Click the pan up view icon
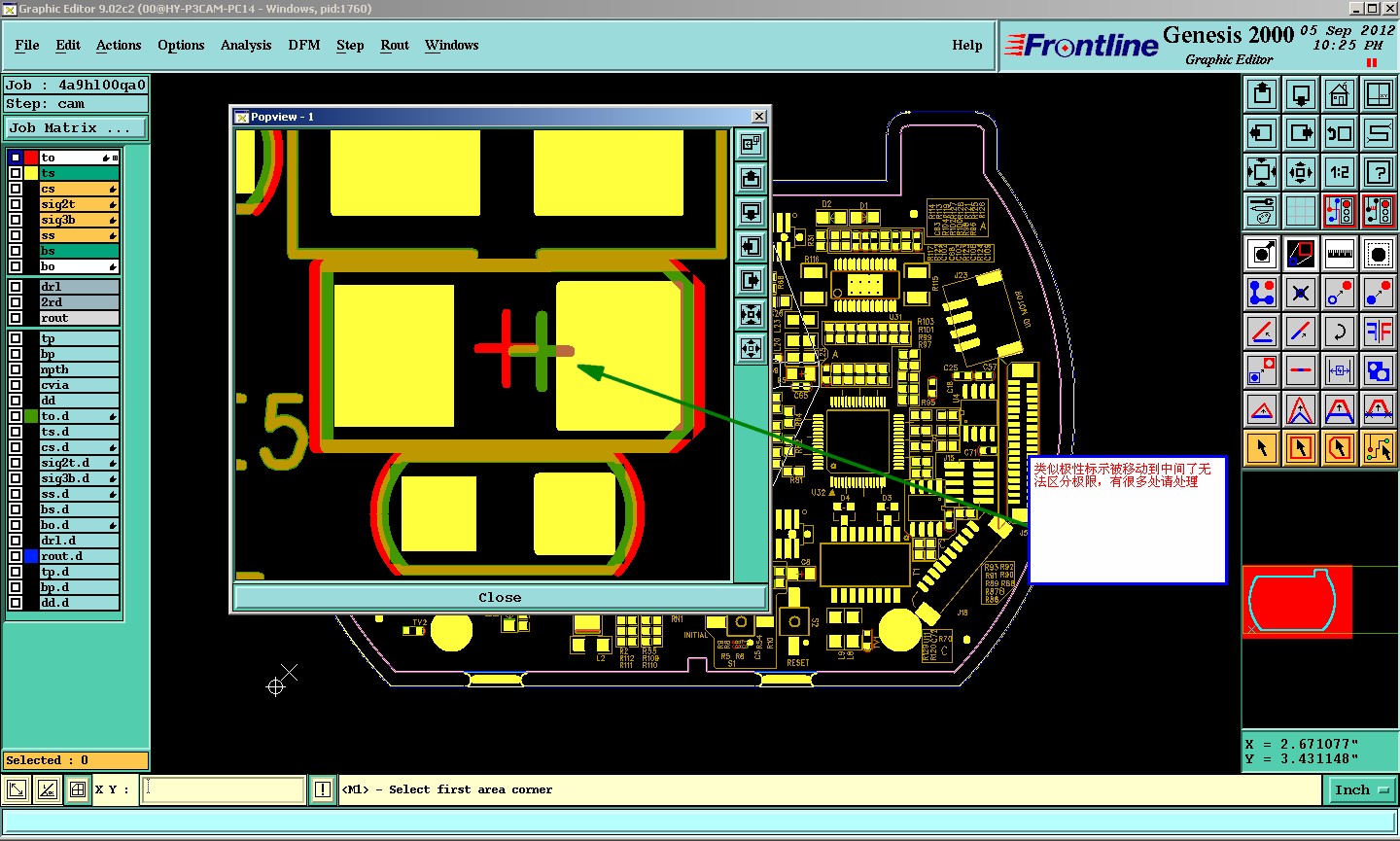This screenshot has width=1400, height=841. coord(1262,94)
